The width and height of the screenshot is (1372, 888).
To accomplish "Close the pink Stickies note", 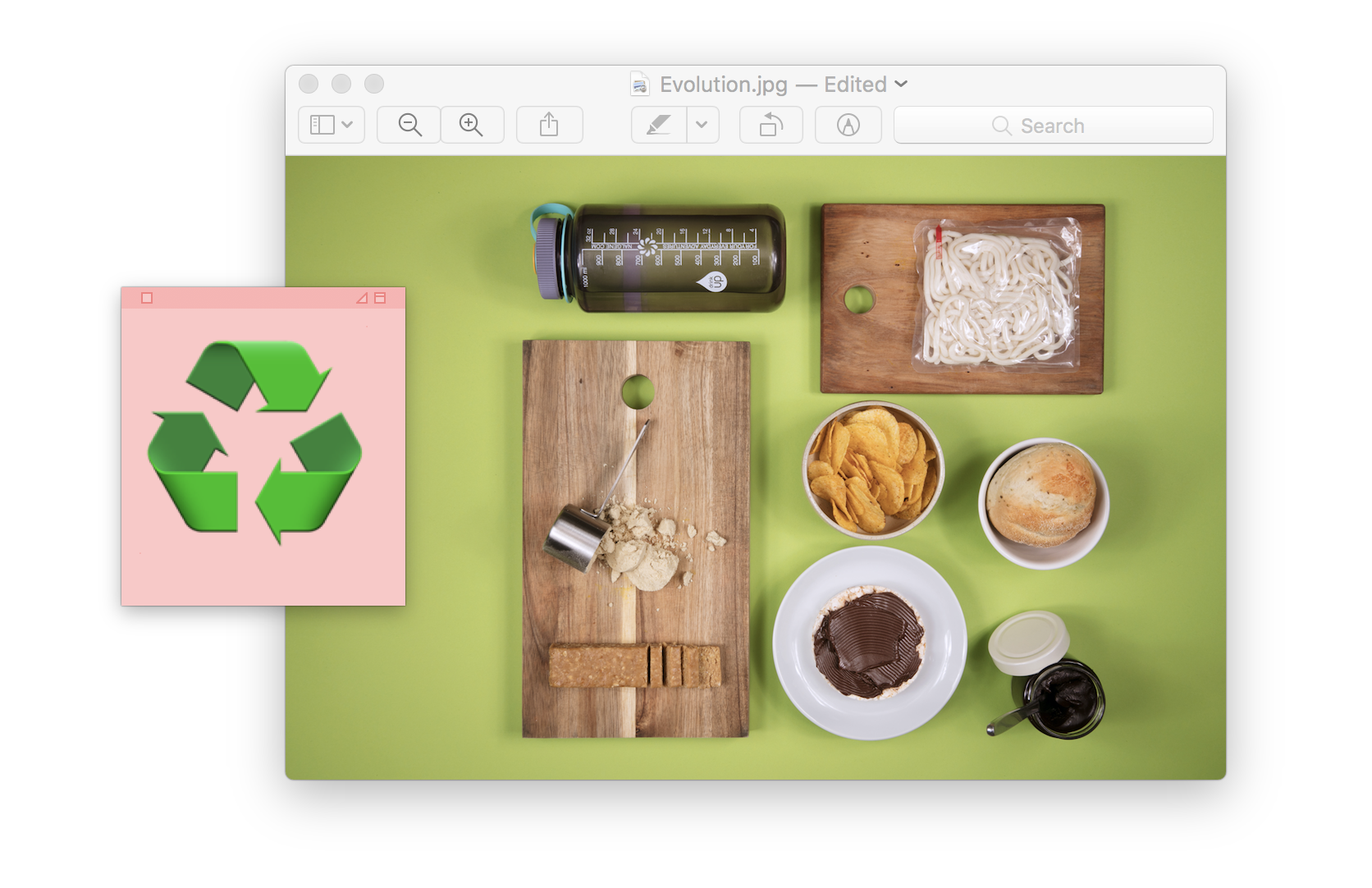I will click(147, 298).
